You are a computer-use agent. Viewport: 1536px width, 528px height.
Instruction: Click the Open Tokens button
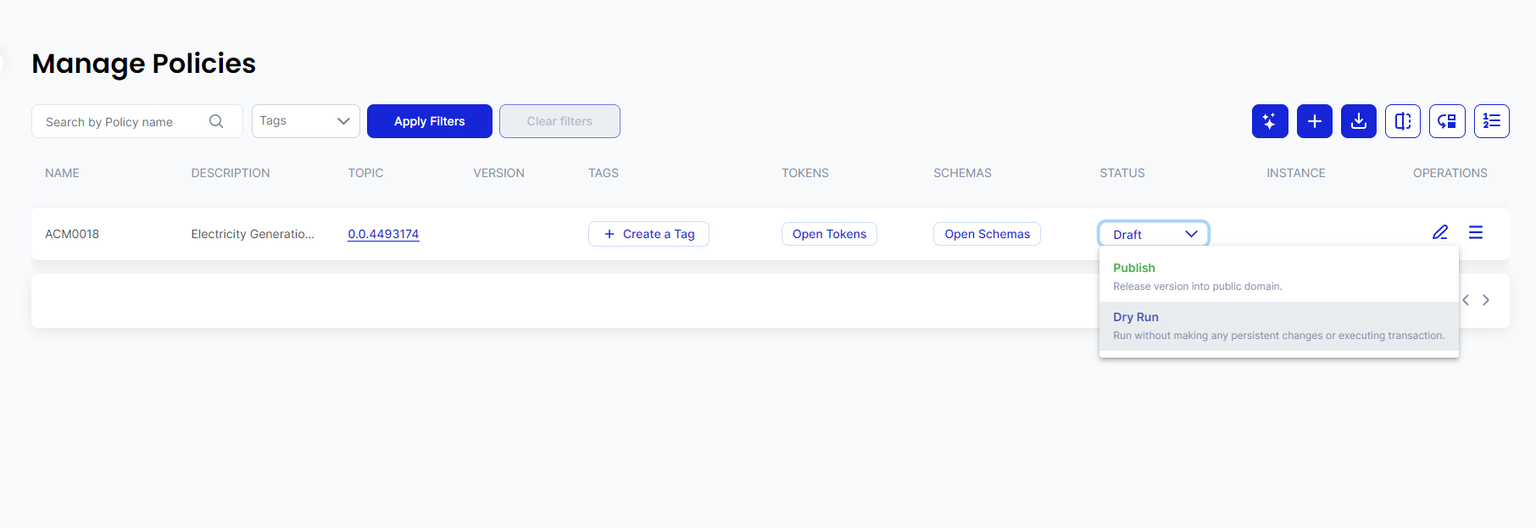(x=829, y=234)
